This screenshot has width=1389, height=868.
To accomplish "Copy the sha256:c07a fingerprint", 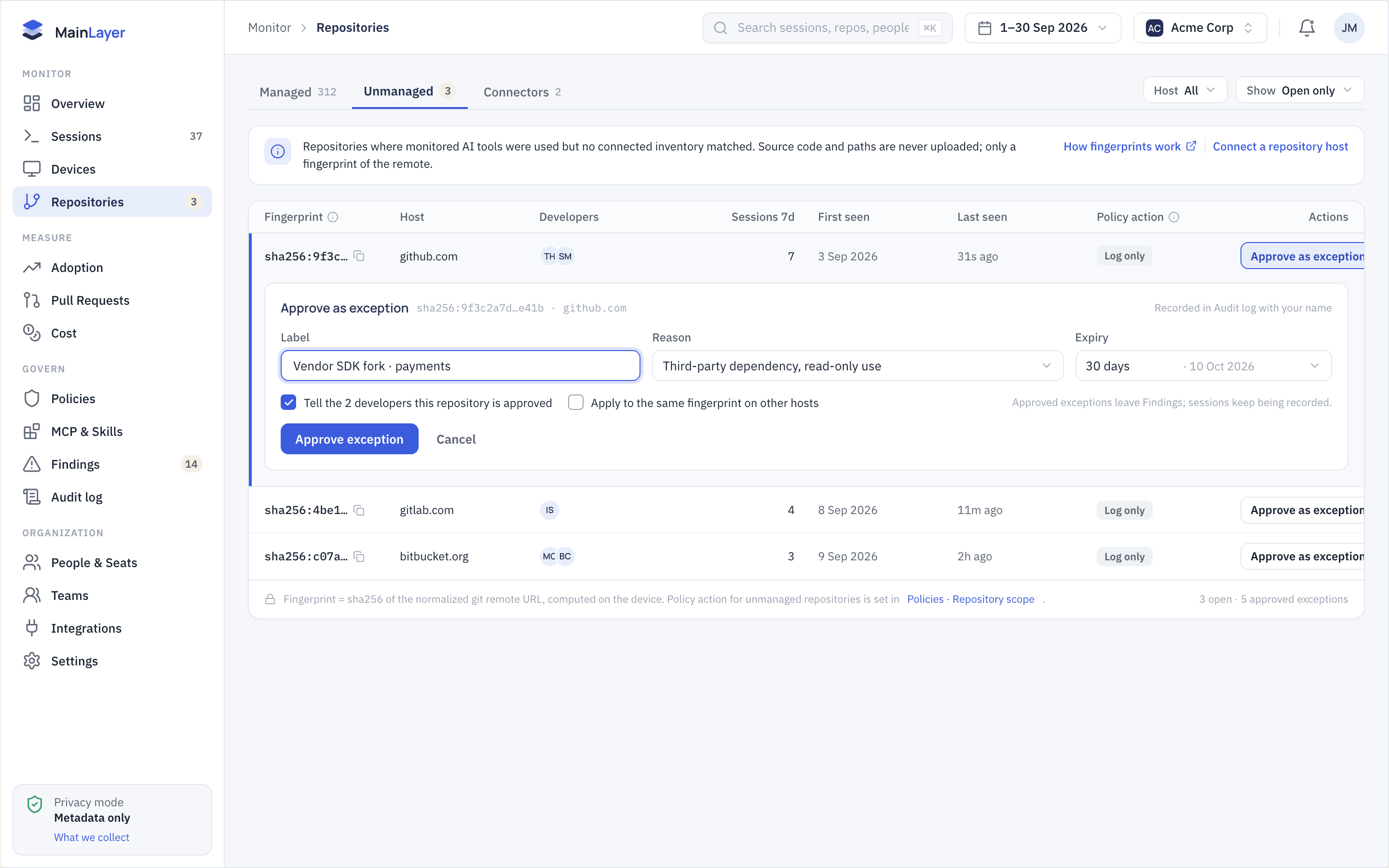I will click(359, 556).
